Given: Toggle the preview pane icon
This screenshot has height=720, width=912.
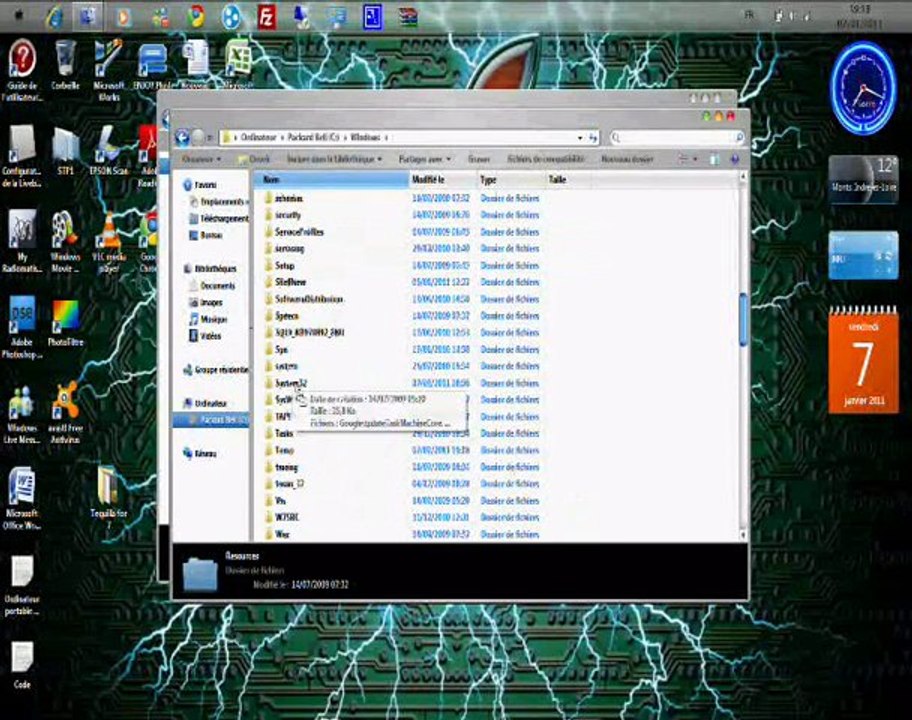Looking at the screenshot, I should click(714, 159).
